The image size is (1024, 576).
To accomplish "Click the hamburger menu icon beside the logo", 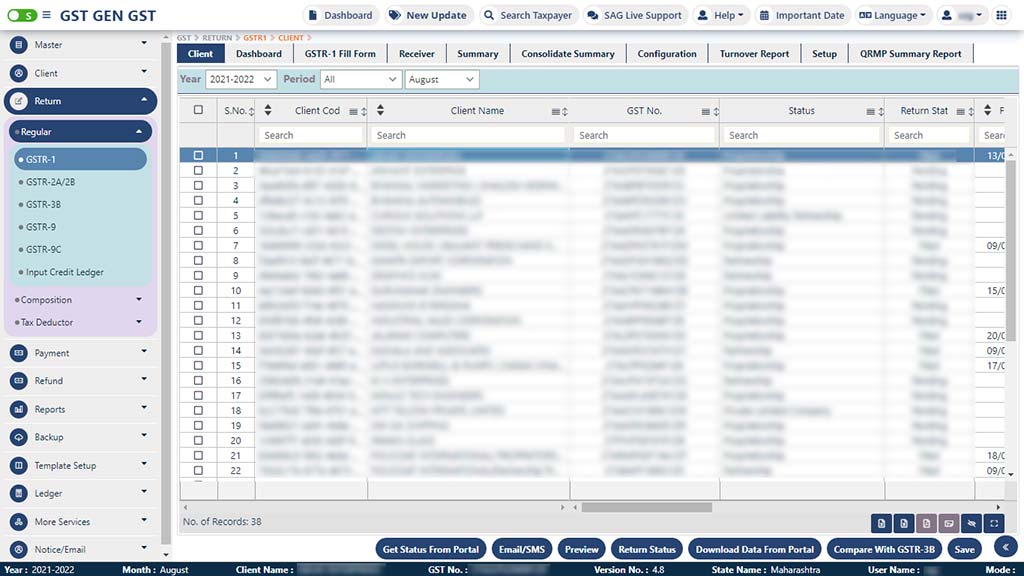I will 47,15.
